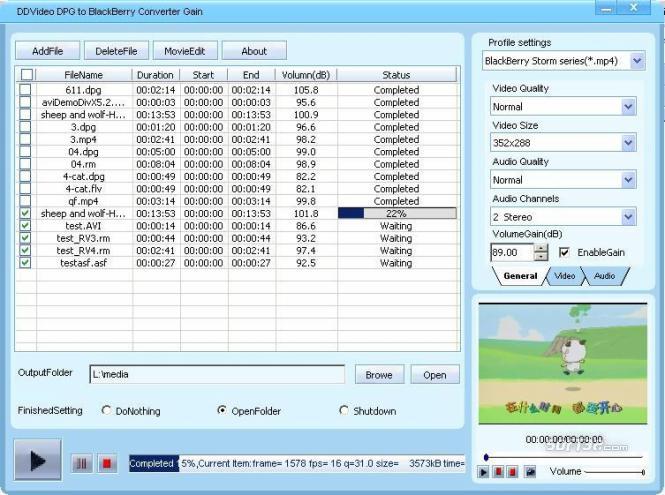This screenshot has width=665, height=495.
Task: Stop the conversion with red square button
Action: click(x=106, y=464)
